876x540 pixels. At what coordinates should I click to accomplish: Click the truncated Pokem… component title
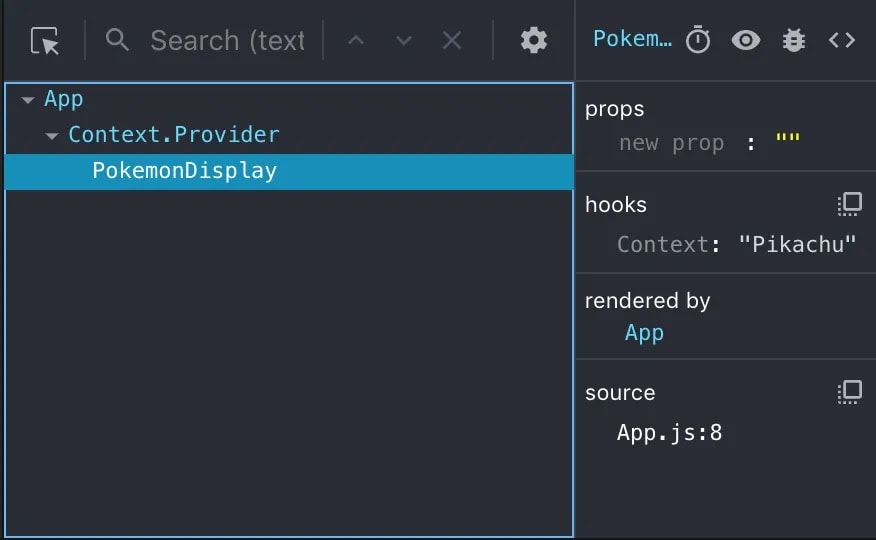[x=632, y=39]
